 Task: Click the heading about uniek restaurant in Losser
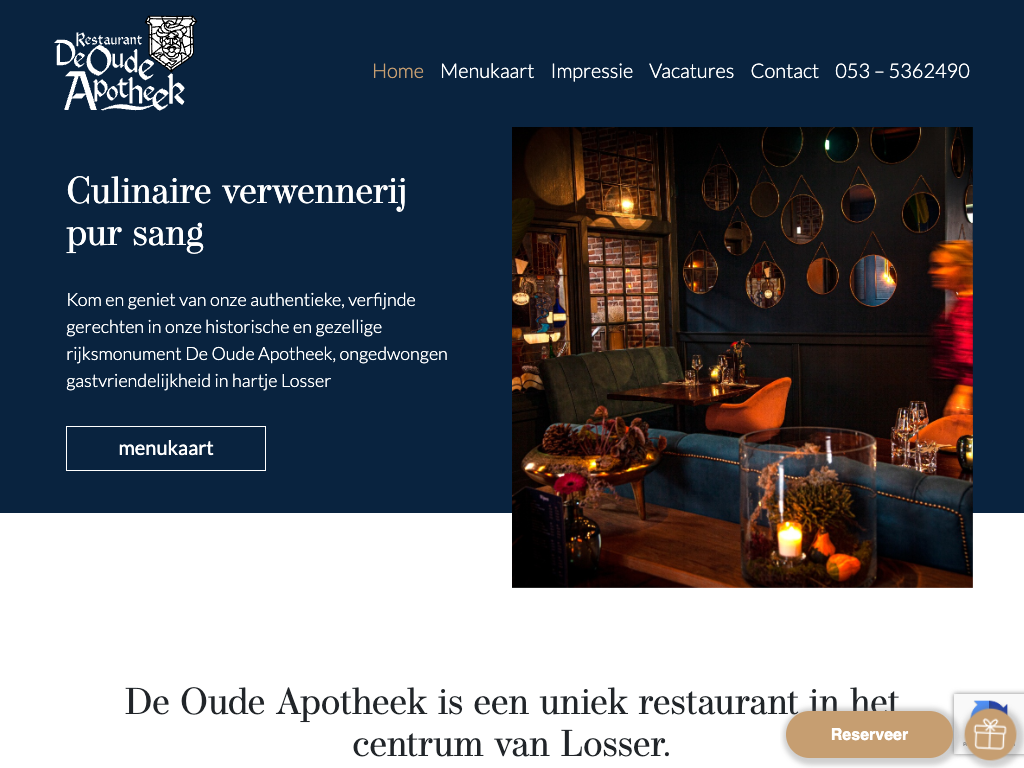511,723
